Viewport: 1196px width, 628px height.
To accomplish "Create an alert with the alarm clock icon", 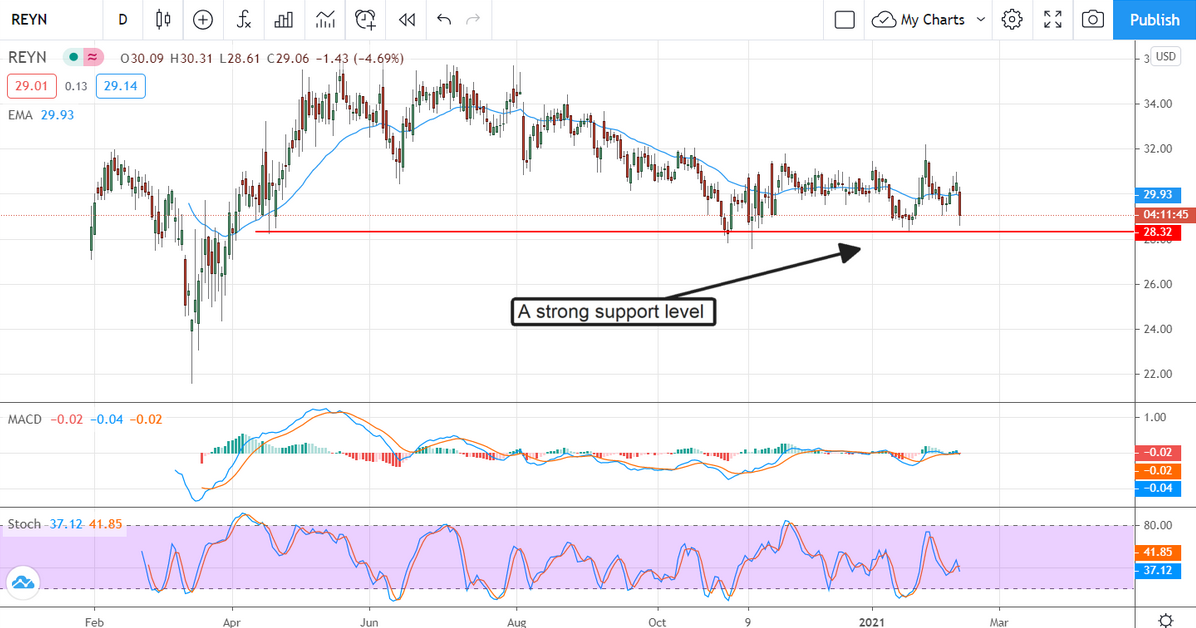I will [x=366, y=20].
